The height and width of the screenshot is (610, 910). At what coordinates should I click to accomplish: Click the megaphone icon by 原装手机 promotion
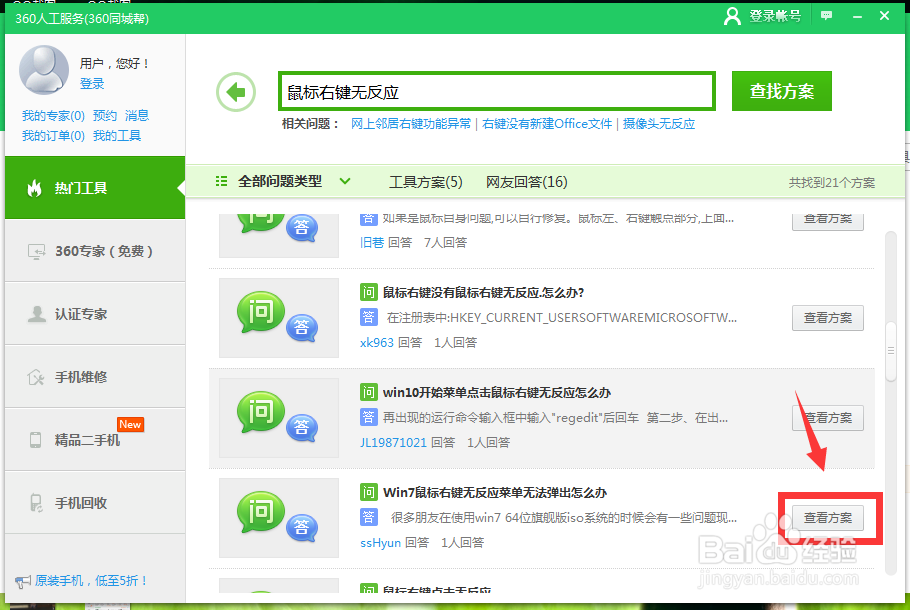click(x=23, y=581)
